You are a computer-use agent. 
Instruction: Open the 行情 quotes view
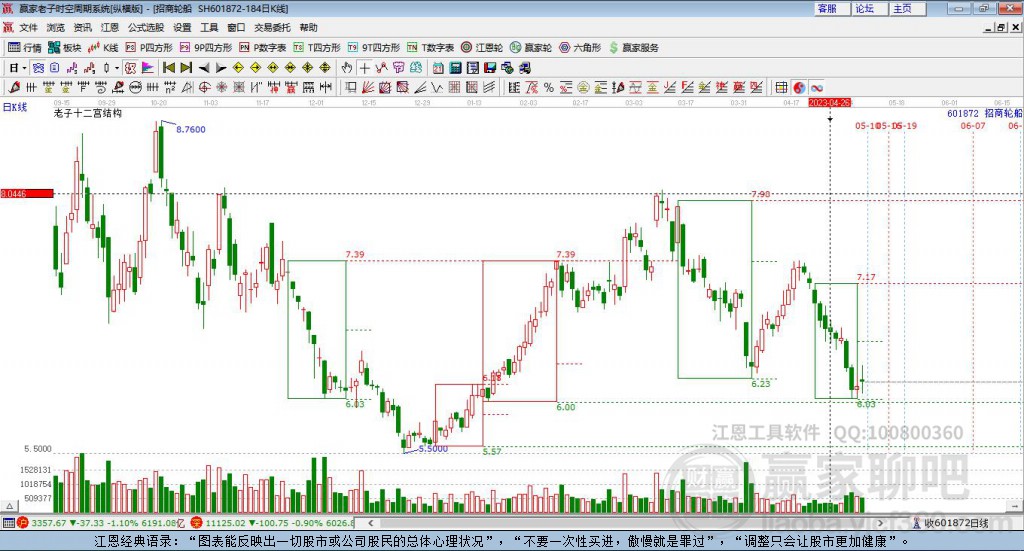(24, 48)
